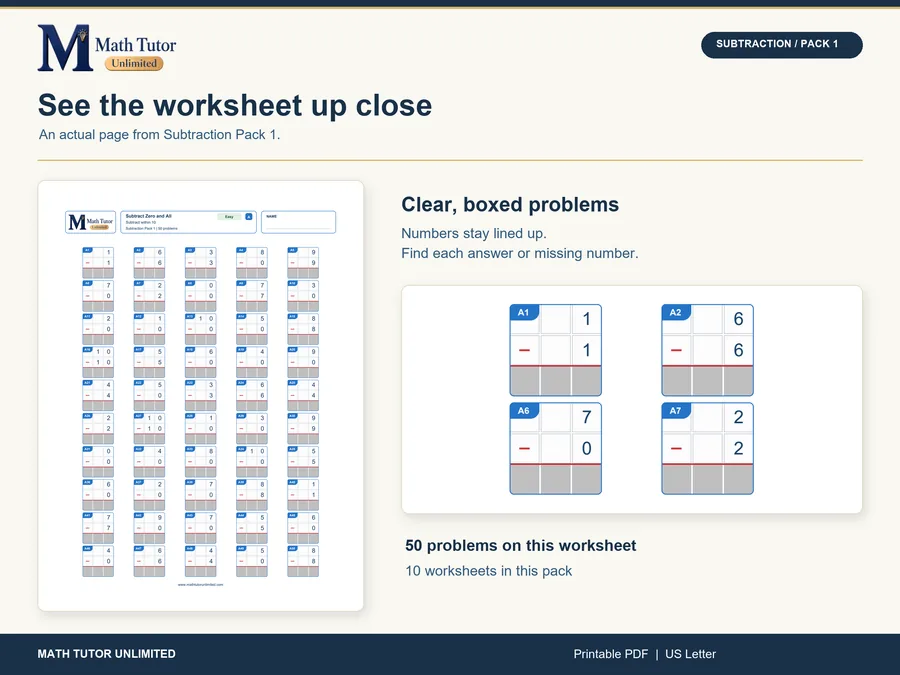Click the red minus sign in problem A6
The height and width of the screenshot is (675, 900).
pyautogui.click(x=524, y=448)
